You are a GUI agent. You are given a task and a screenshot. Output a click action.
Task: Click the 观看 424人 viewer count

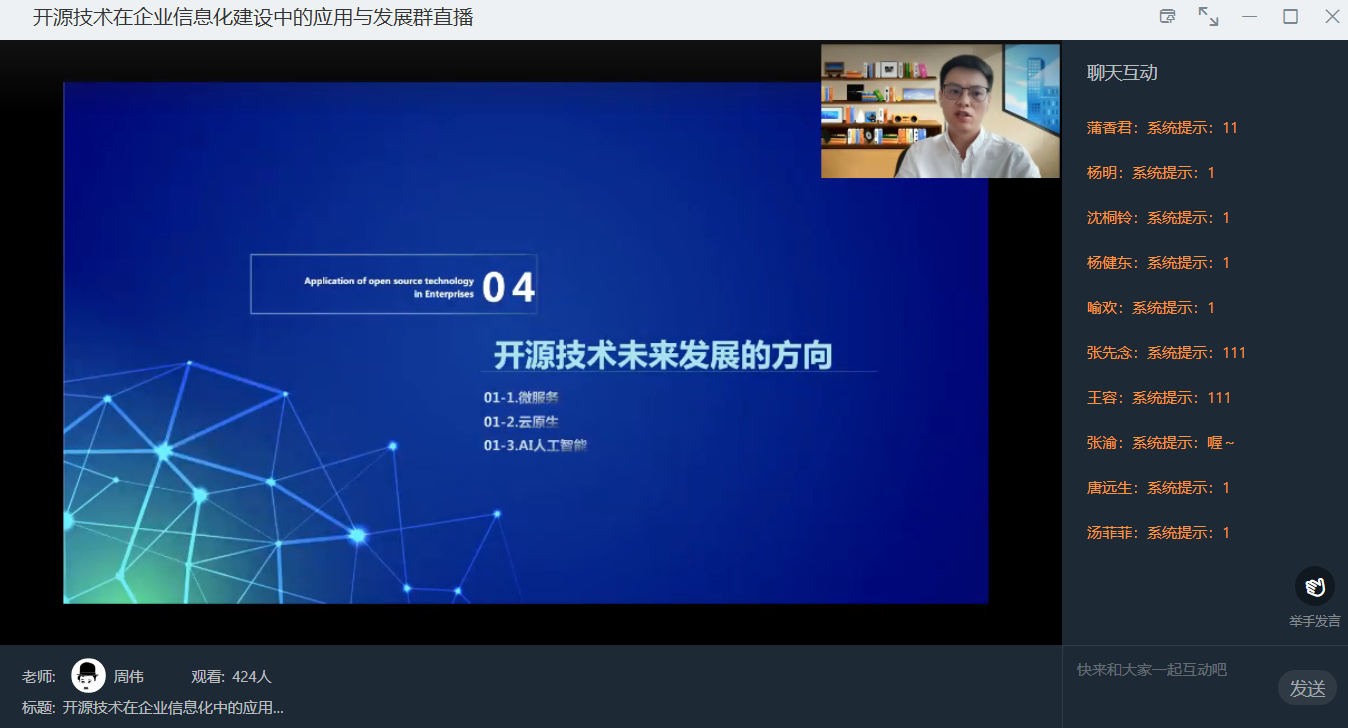tap(231, 677)
